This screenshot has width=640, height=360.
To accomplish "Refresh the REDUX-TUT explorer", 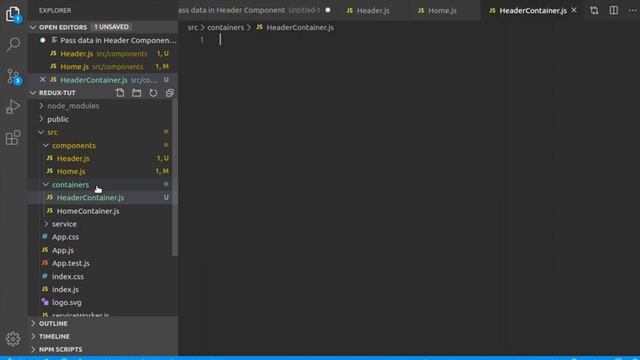I will point(153,93).
